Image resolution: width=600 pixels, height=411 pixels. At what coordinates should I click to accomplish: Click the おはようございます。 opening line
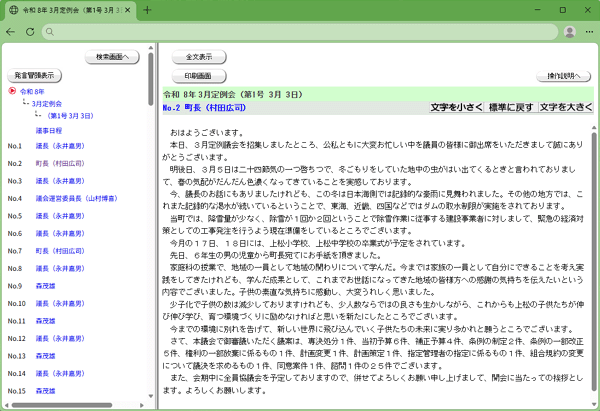tap(207, 133)
